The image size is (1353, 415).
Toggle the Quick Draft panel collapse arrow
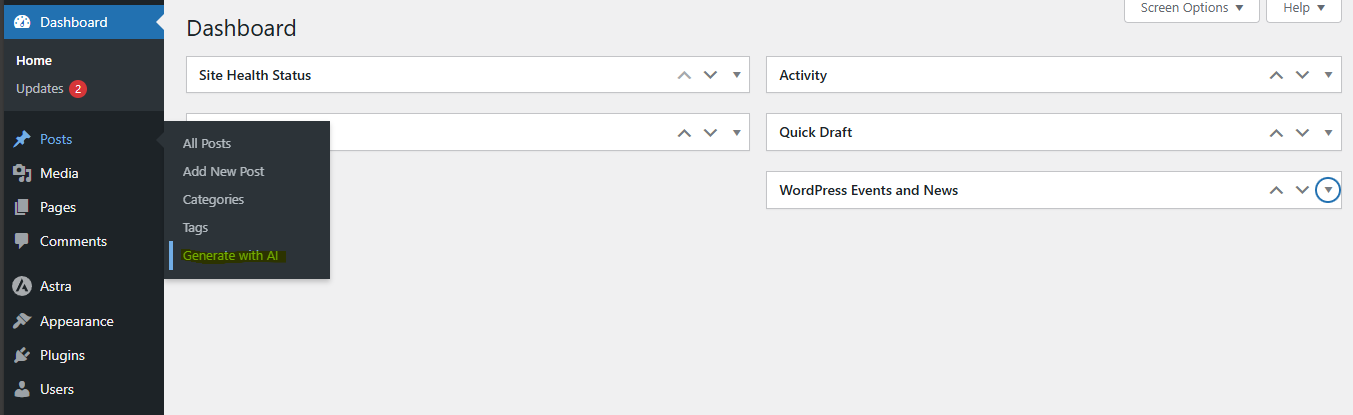pos(1328,132)
